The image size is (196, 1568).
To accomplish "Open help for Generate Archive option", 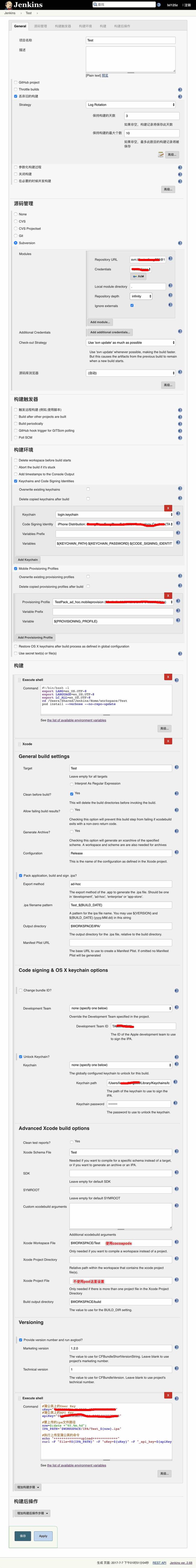I will click(176, 831).
